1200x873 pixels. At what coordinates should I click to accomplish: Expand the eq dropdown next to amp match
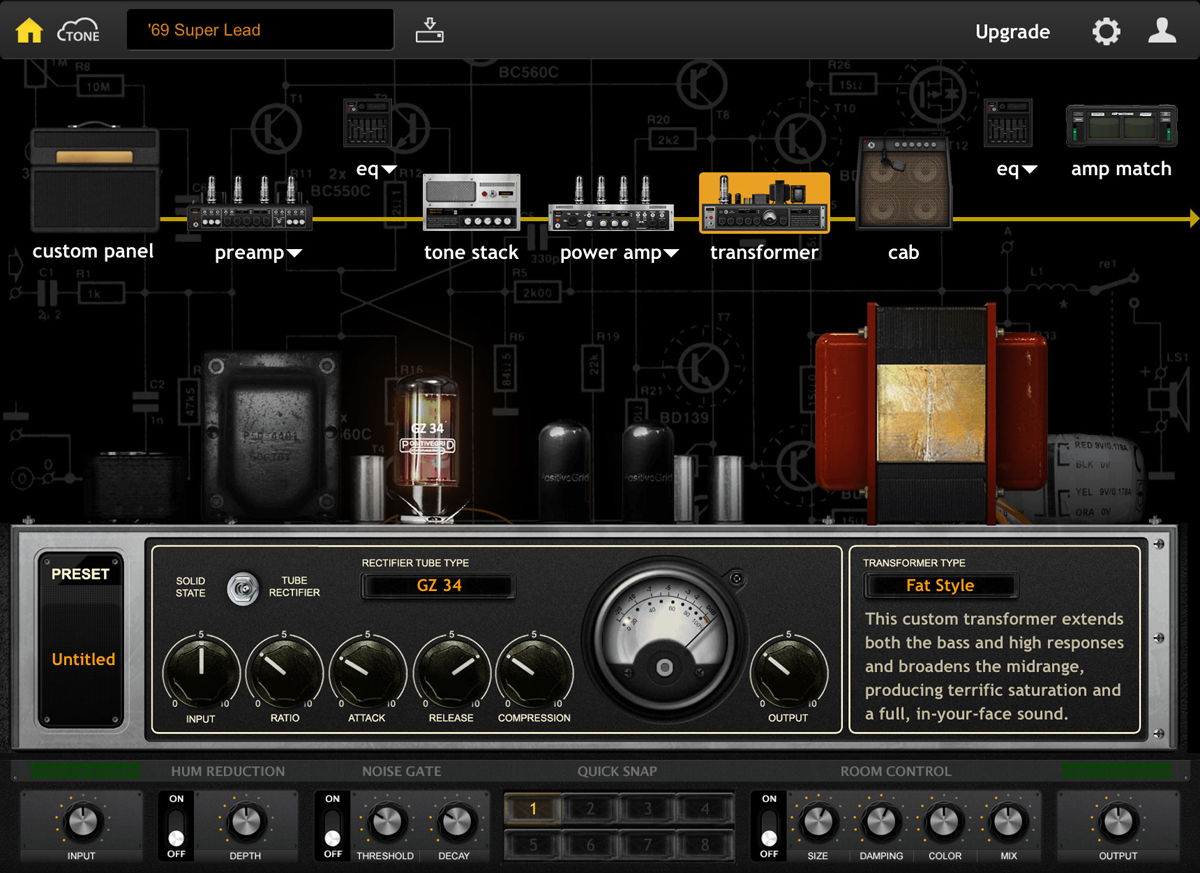(x=1029, y=170)
